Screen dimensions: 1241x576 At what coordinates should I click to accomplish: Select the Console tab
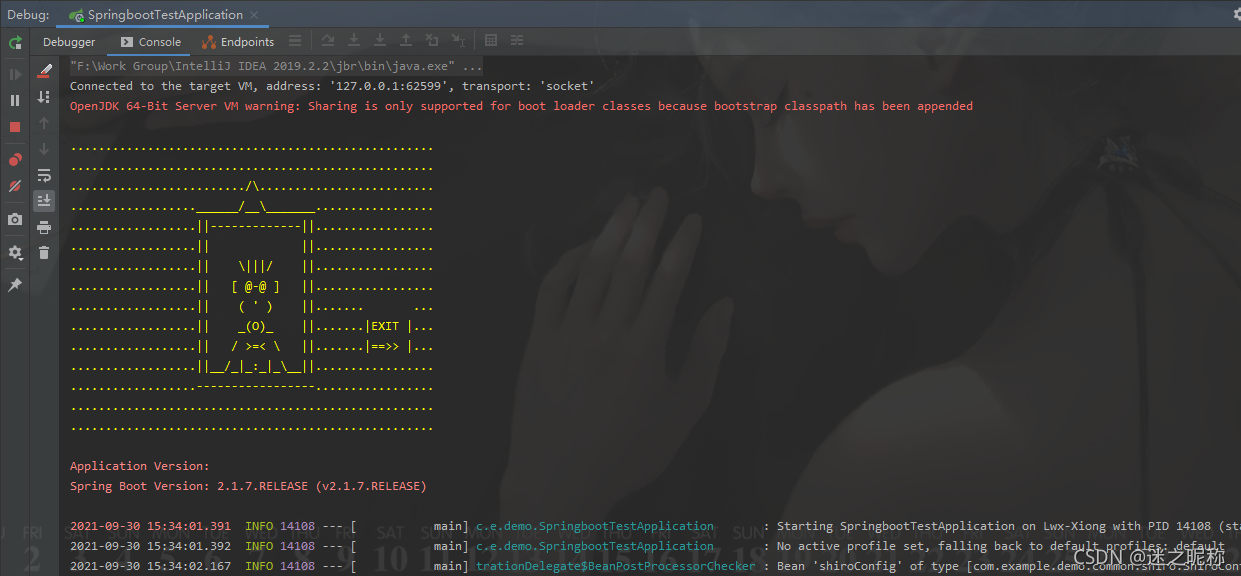(151, 42)
